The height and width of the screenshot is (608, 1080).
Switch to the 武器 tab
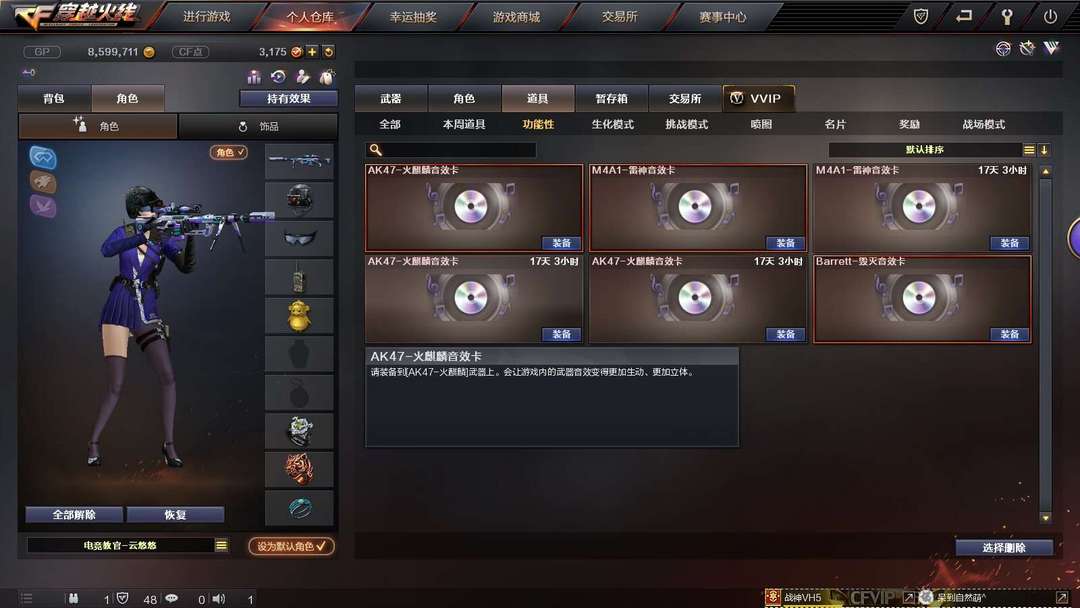(x=391, y=98)
